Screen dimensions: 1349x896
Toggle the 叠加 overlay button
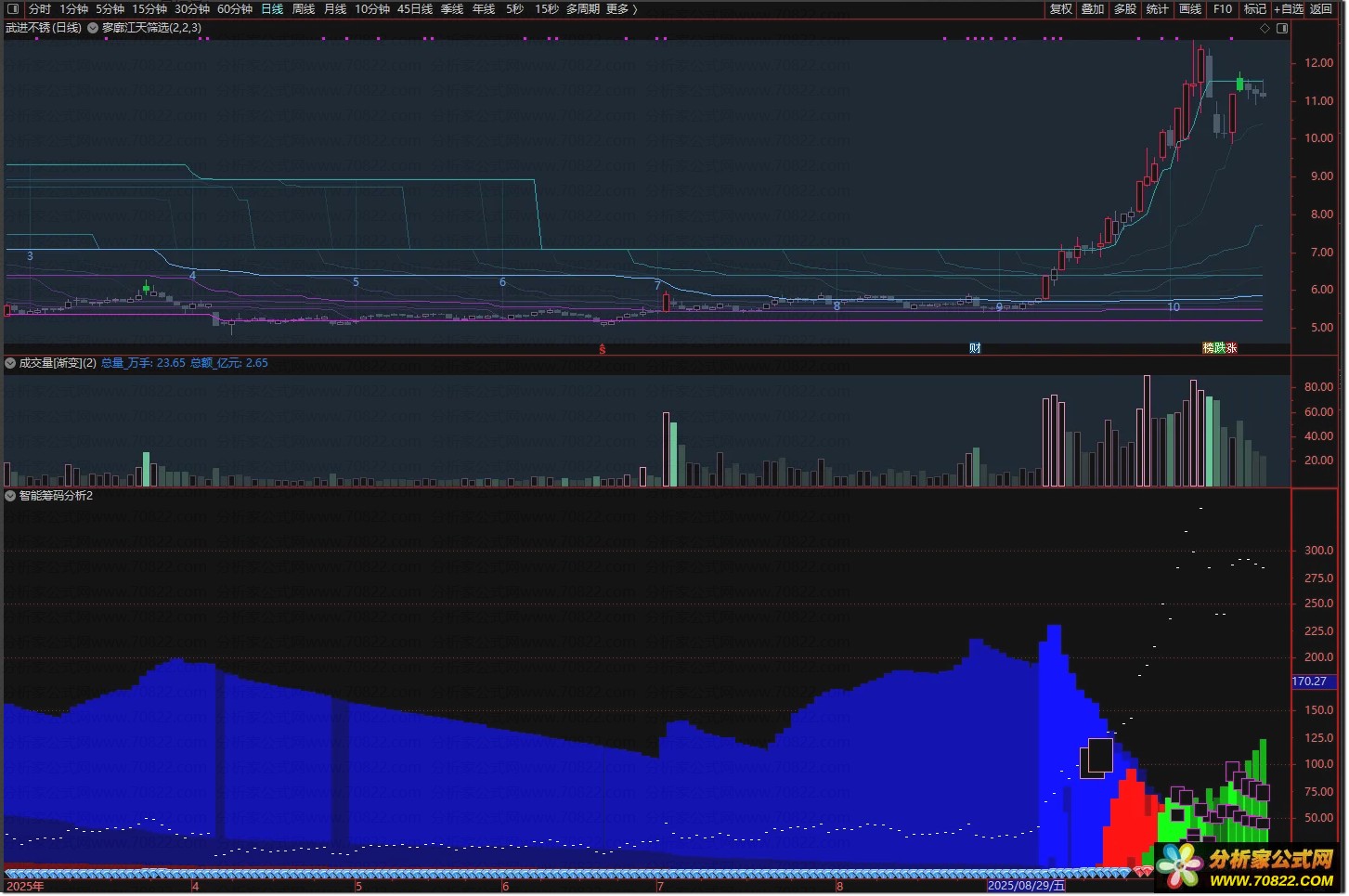pos(1093,9)
